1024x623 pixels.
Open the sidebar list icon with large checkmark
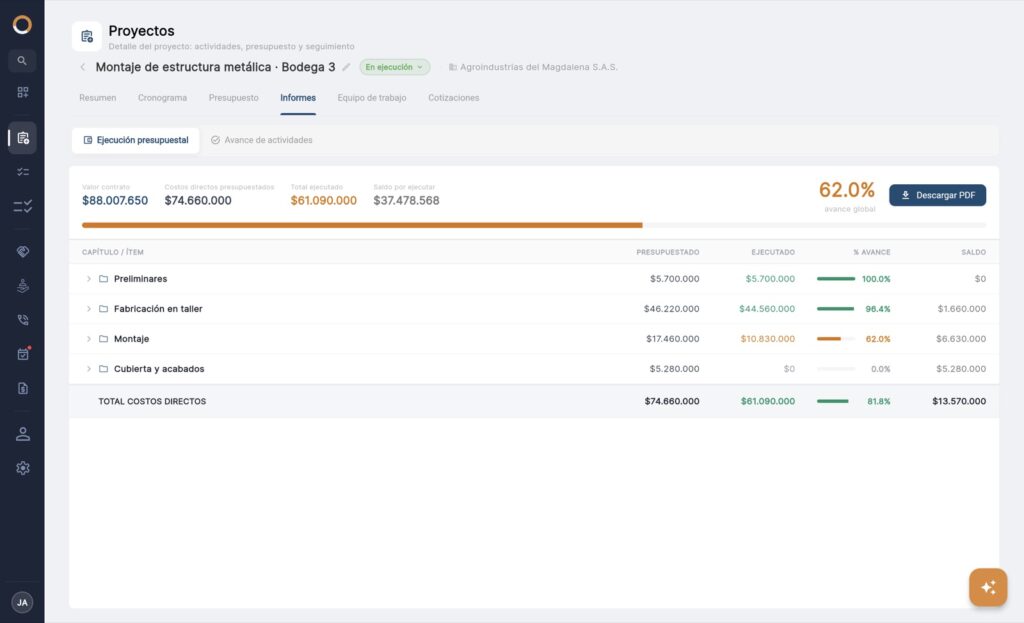pyautogui.click(x=22, y=206)
